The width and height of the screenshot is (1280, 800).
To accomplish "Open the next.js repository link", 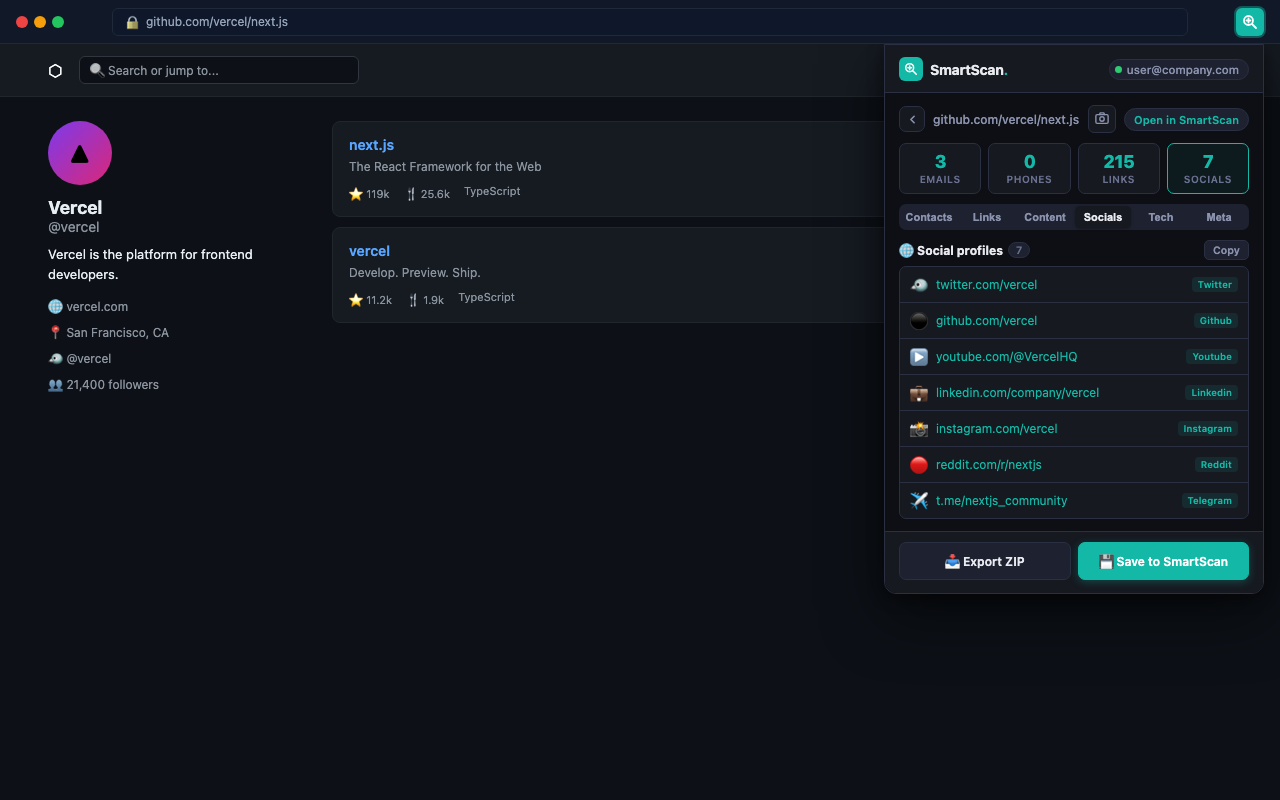I will tap(371, 145).
